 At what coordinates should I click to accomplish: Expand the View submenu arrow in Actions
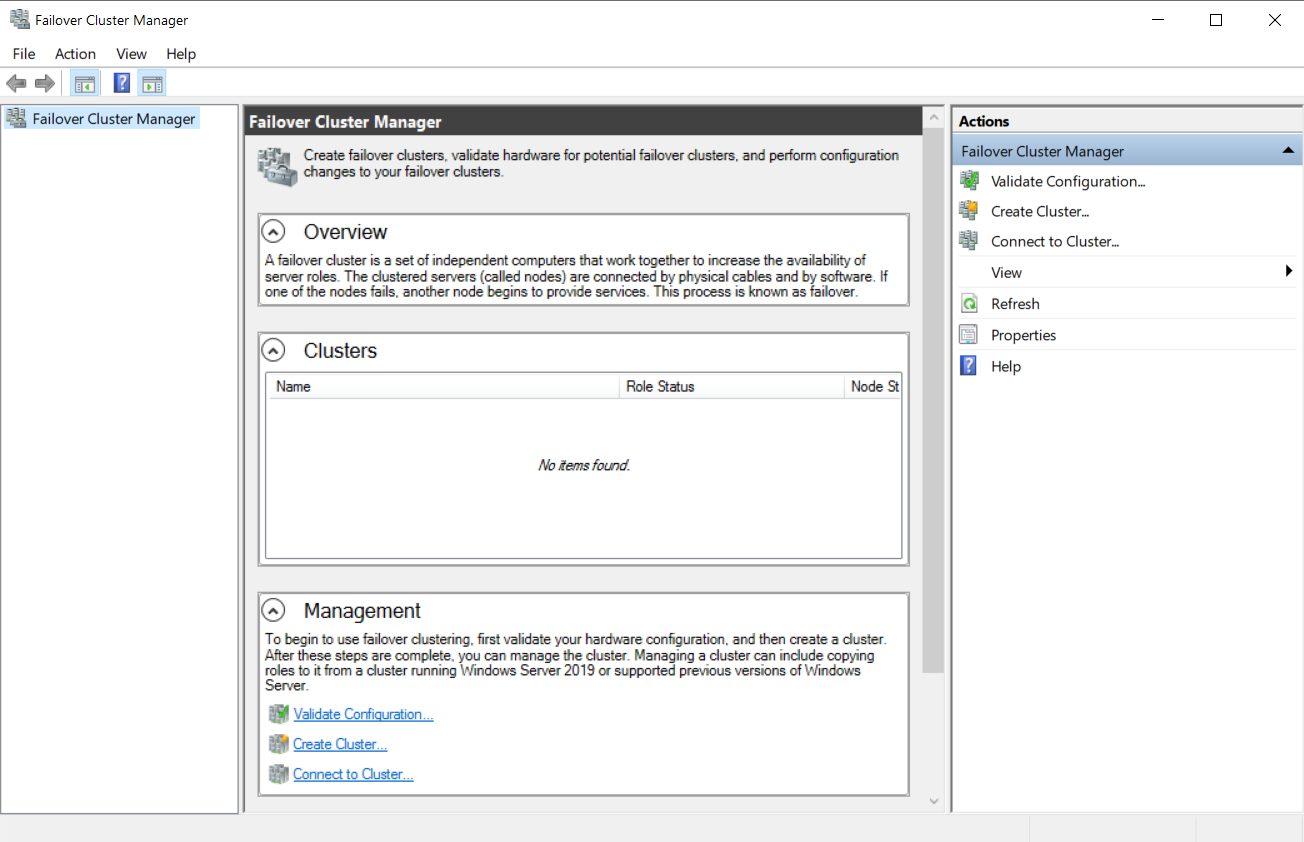(x=1289, y=272)
